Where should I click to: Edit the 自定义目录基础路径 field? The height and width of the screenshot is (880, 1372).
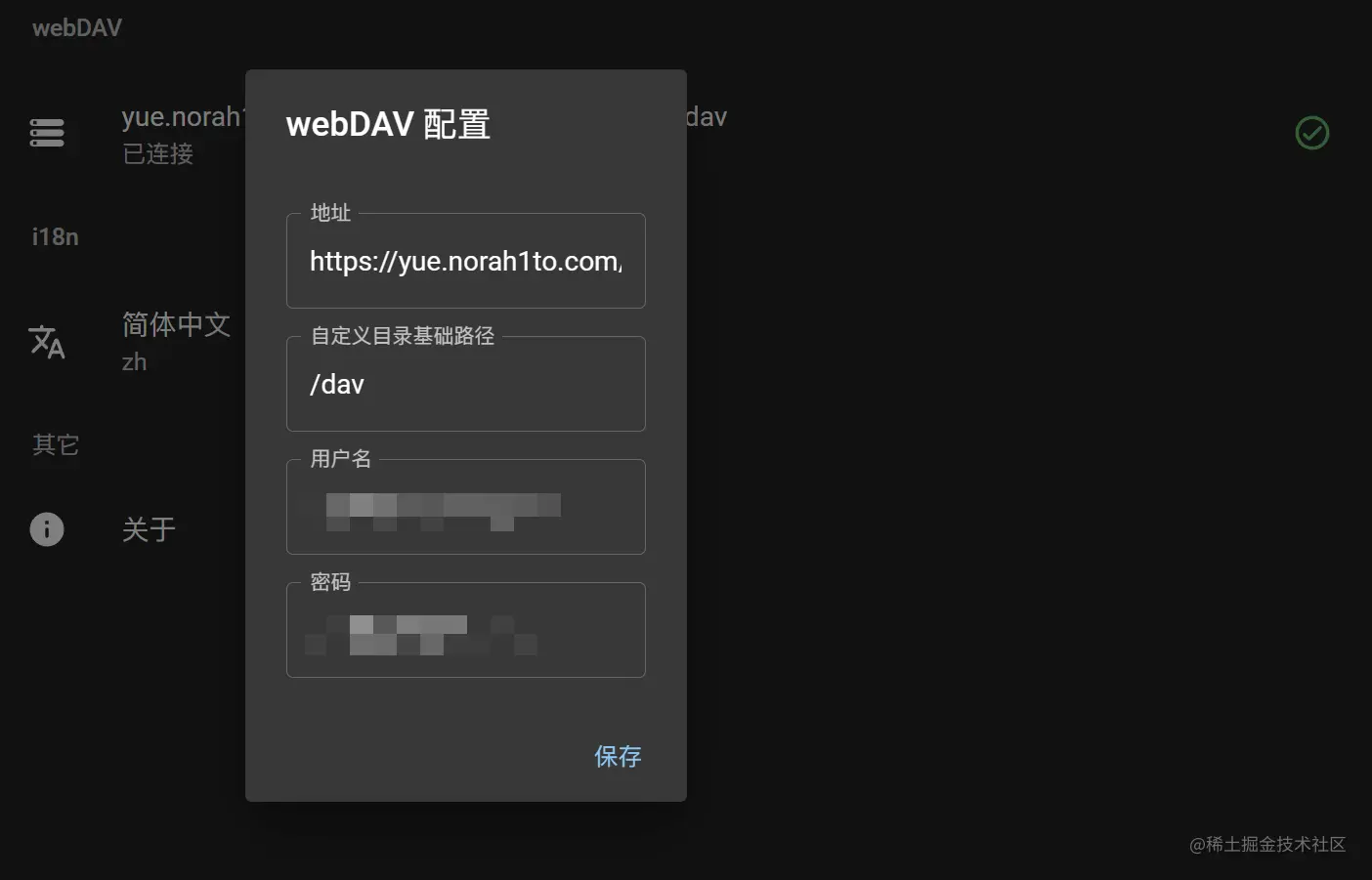point(466,384)
